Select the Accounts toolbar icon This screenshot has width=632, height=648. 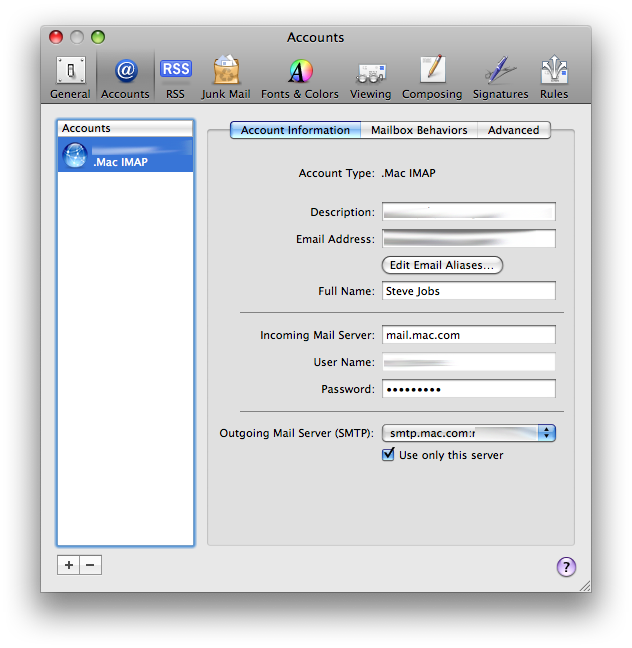(125, 77)
